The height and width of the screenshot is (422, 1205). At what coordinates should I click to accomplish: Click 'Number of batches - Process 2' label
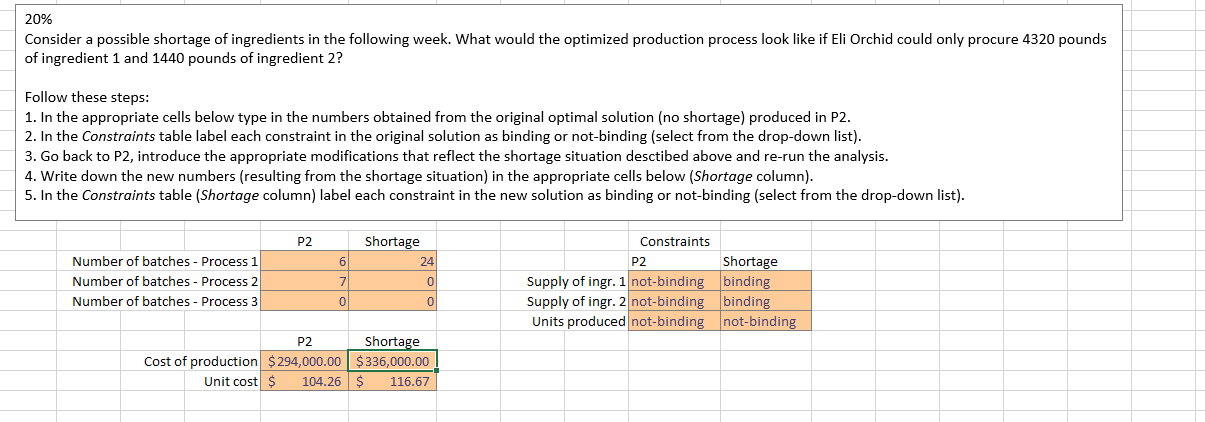click(165, 282)
